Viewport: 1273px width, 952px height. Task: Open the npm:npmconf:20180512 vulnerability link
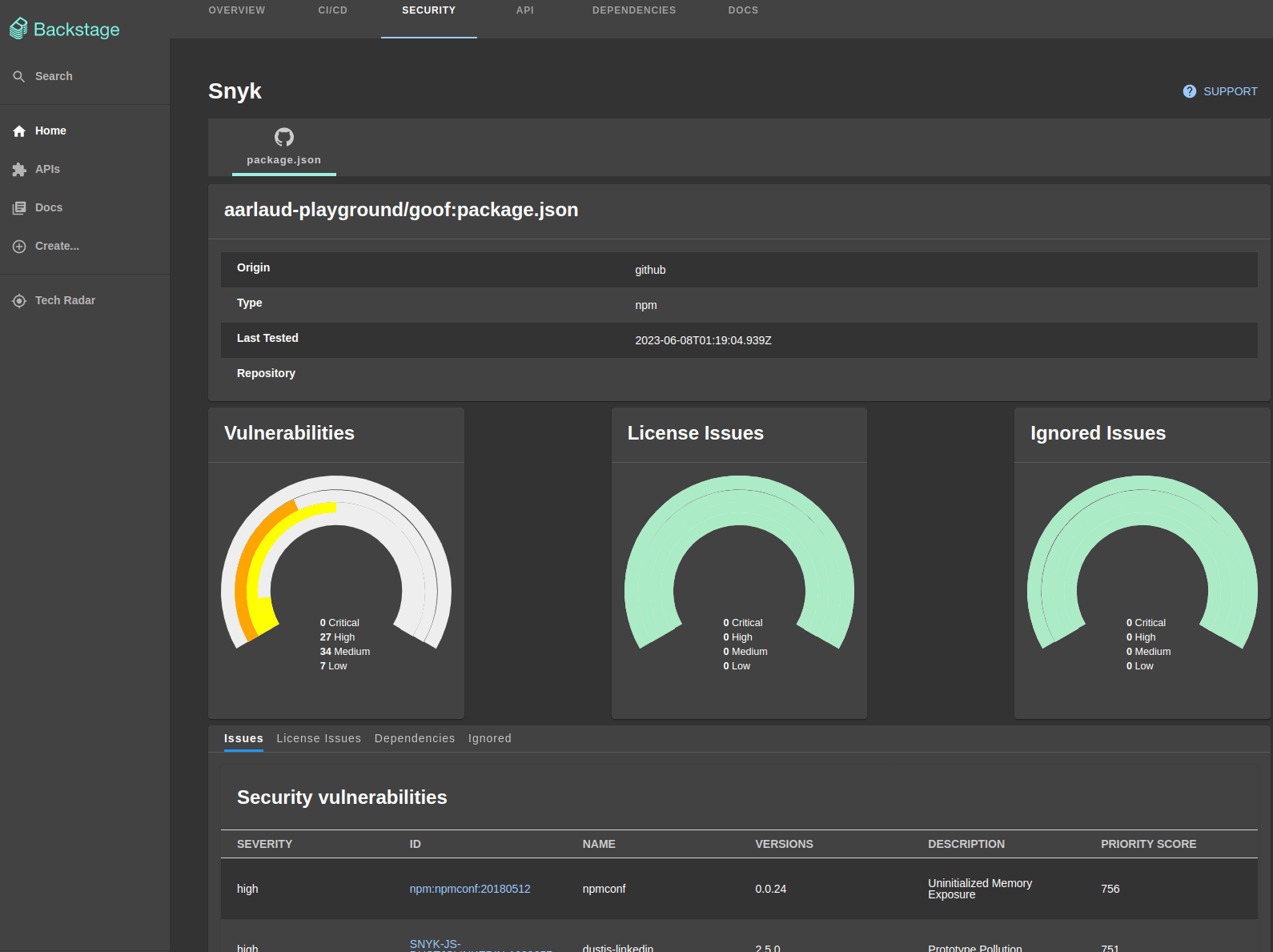[x=470, y=889]
